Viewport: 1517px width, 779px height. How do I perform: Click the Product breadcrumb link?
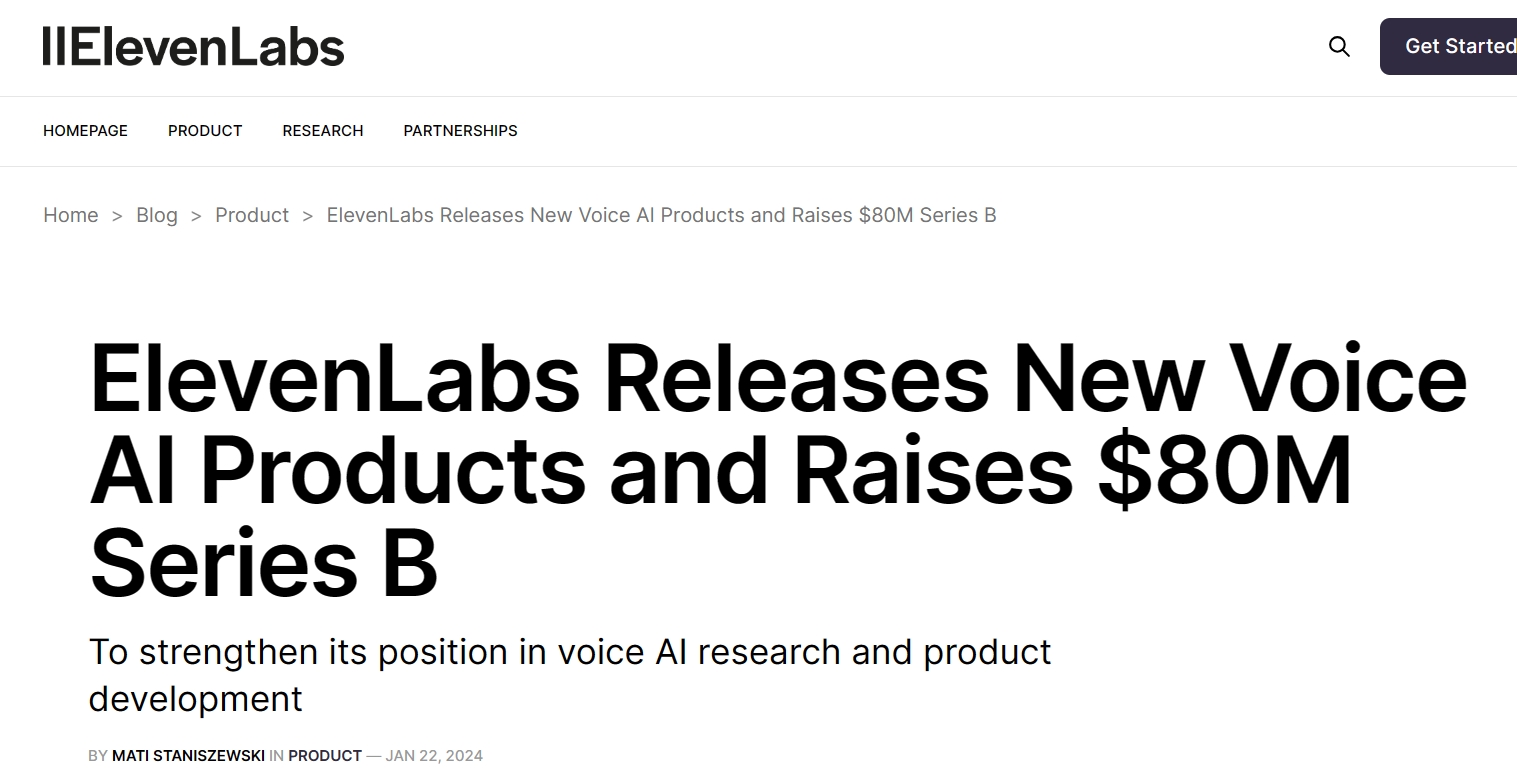pyautogui.click(x=252, y=215)
